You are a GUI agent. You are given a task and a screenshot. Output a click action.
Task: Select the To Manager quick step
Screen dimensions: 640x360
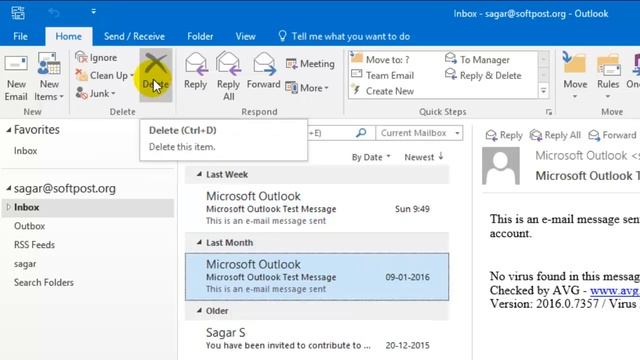point(477,60)
